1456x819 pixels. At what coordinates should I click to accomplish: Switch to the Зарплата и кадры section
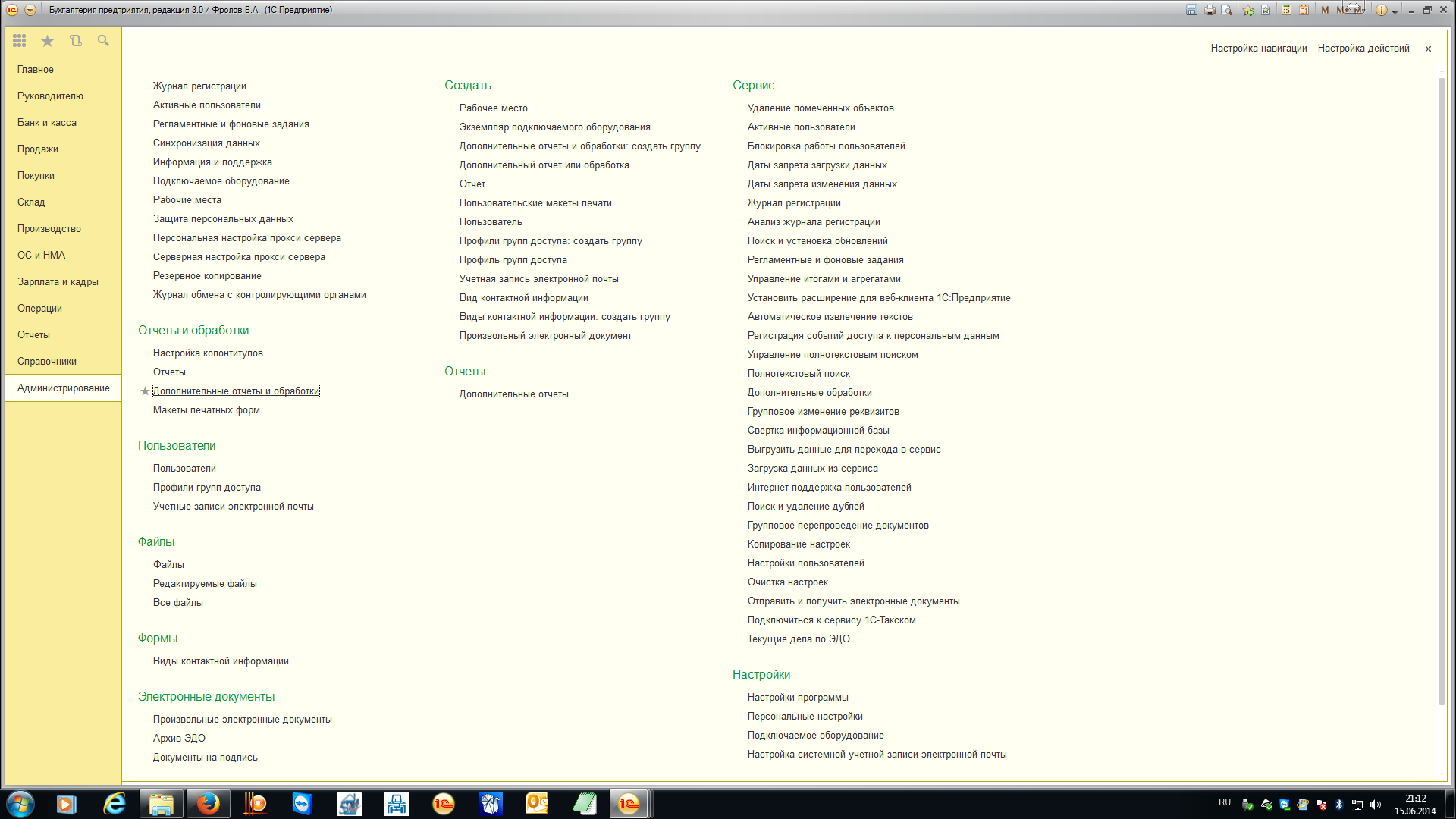(58, 282)
